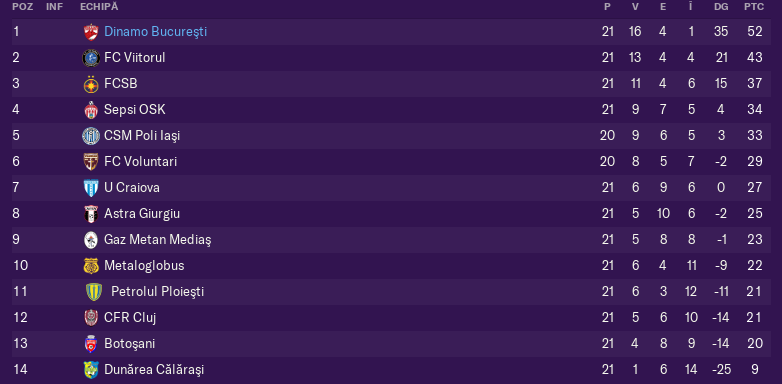
Task: Click the FCSB club crest icon
Action: pos(91,84)
